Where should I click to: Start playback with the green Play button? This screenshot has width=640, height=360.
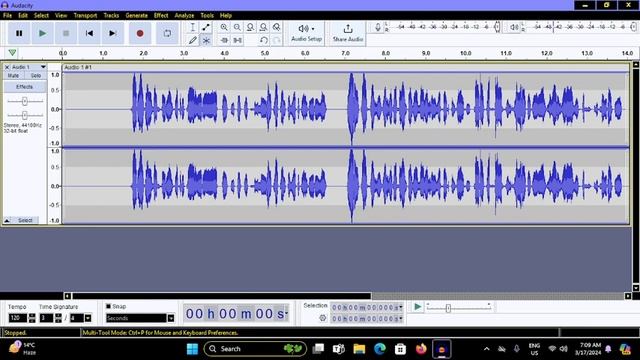42,33
